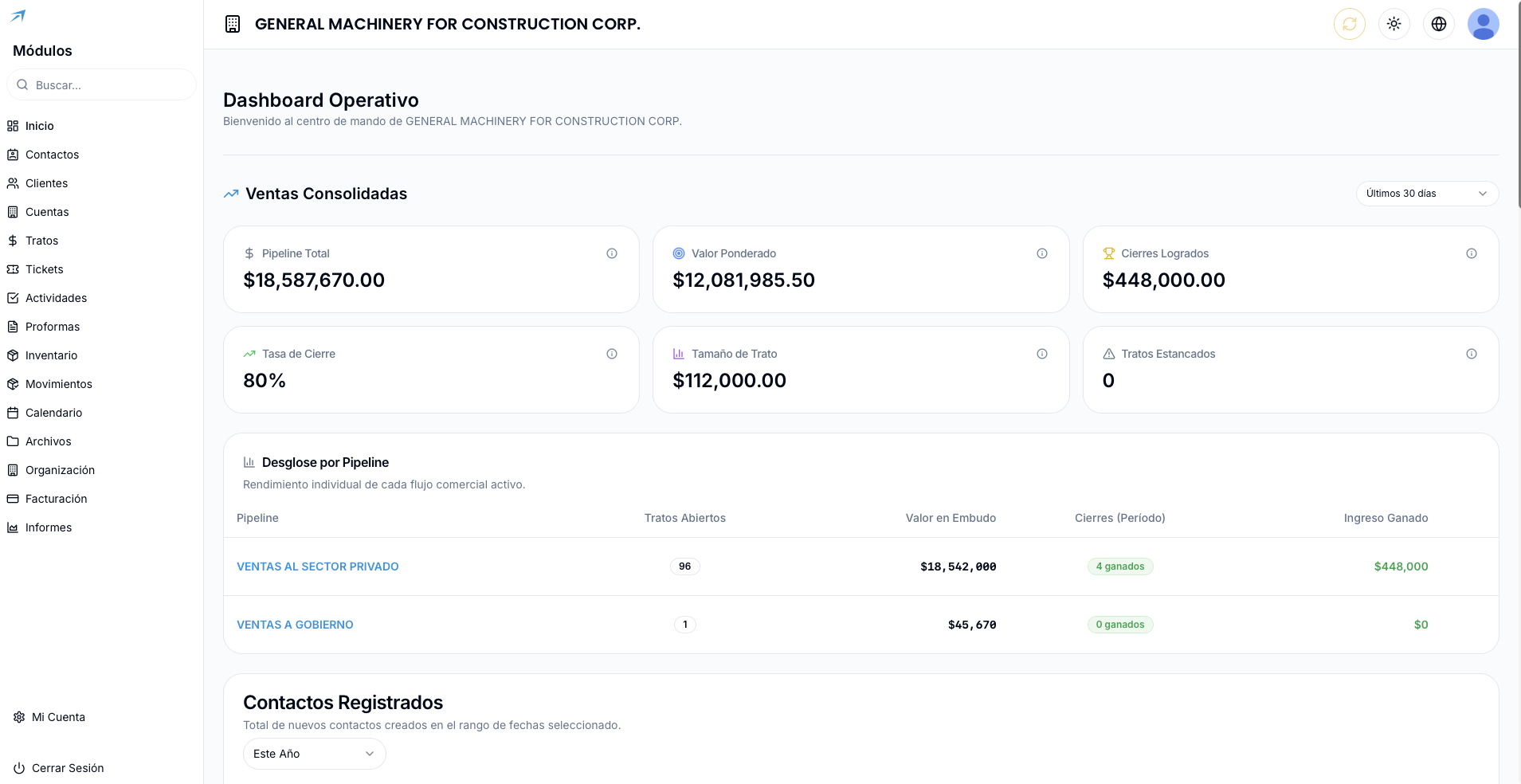The height and width of the screenshot is (784, 1521).
Task: Show info tooltip for Pipeline Total
Action: pyautogui.click(x=612, y=253)
